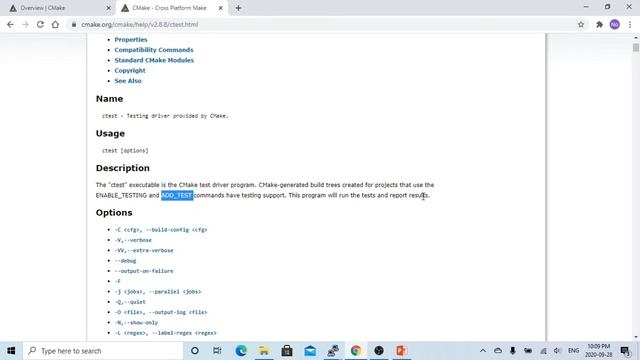Open the notification action center icon
Screen dimensions: 640x360
tap(625, 351)
